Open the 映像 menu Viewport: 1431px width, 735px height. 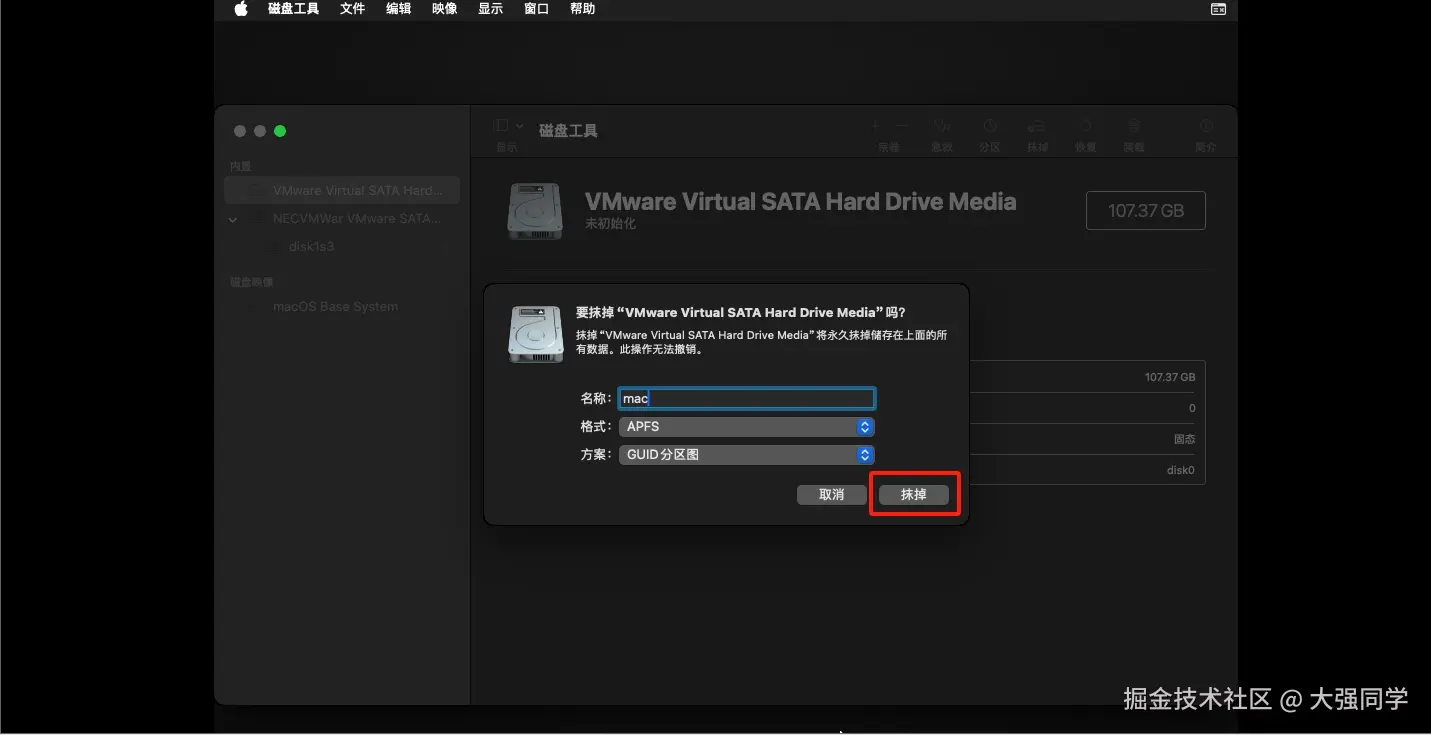point(444,9)
